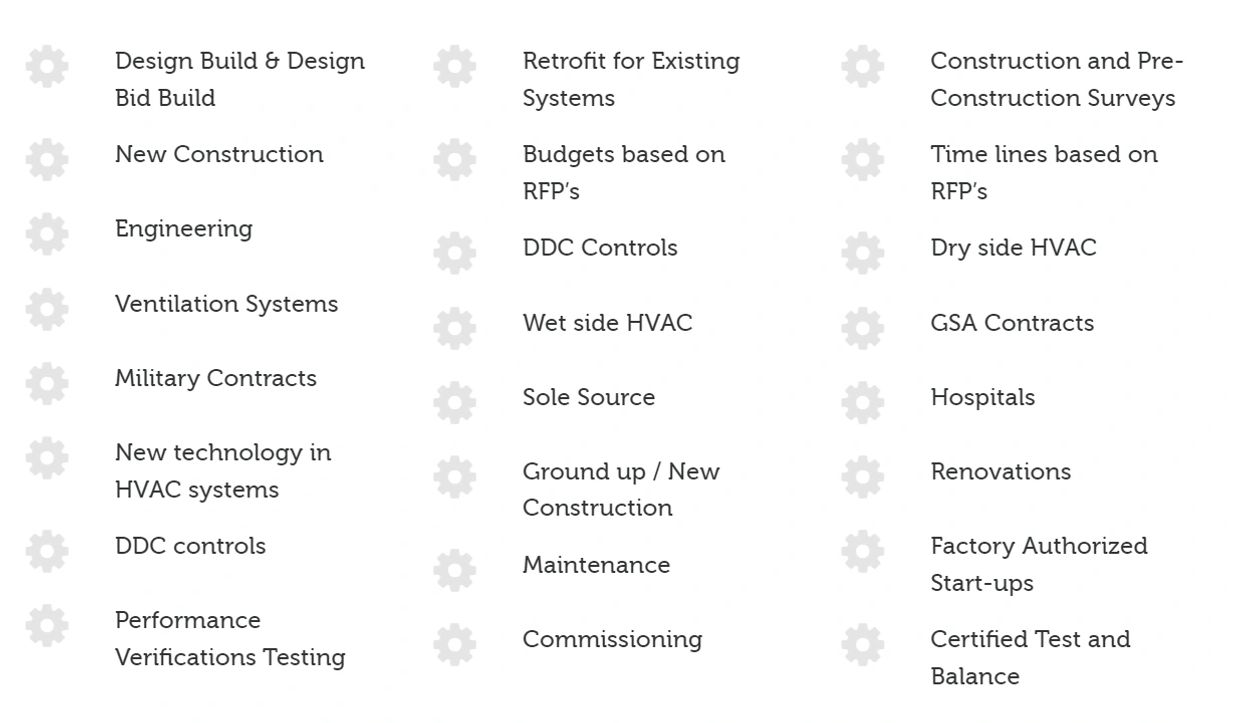Click the gear icon next to Ventilation Systems
This screenshot has height=723, width=1240.
[47, 309]
